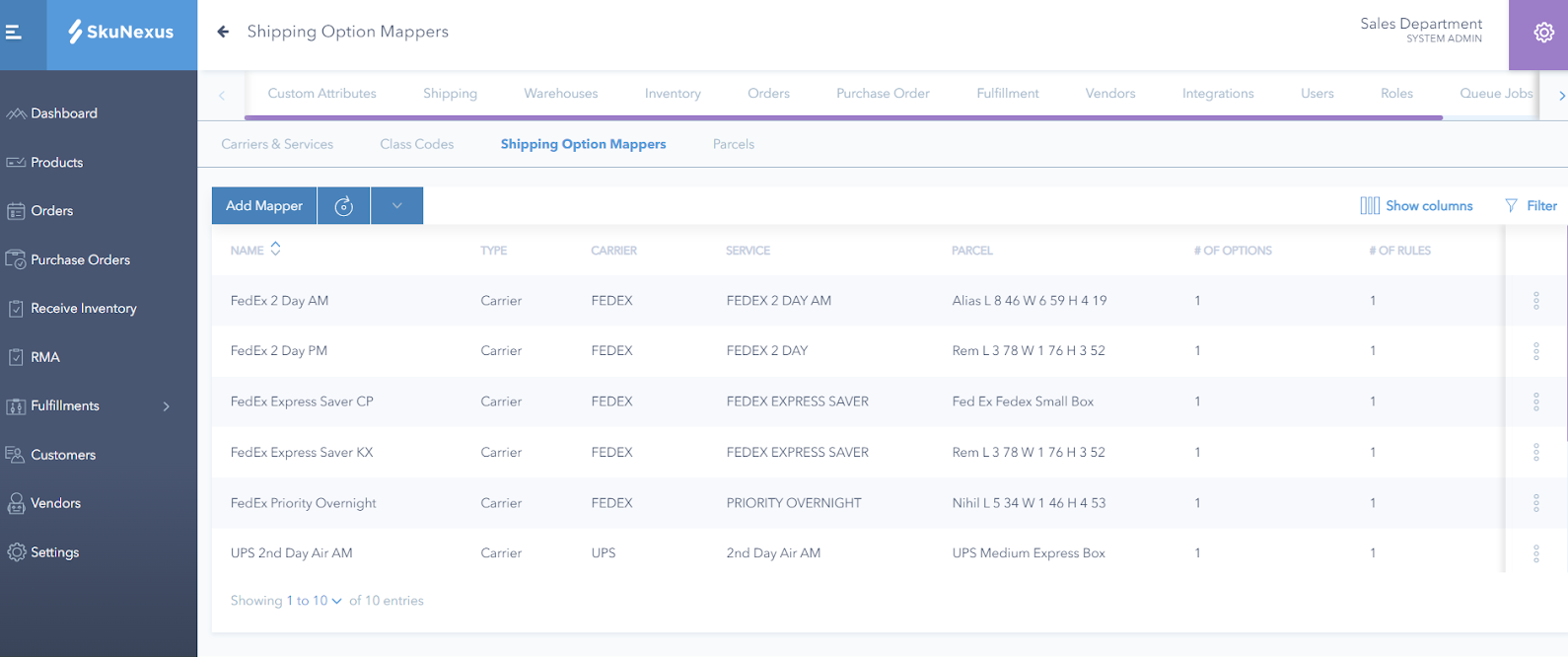The height and width of the screenshot is (657, 1568).
Task: Select the FedEx 2 Day AM name cell
Action: [279, 301]
